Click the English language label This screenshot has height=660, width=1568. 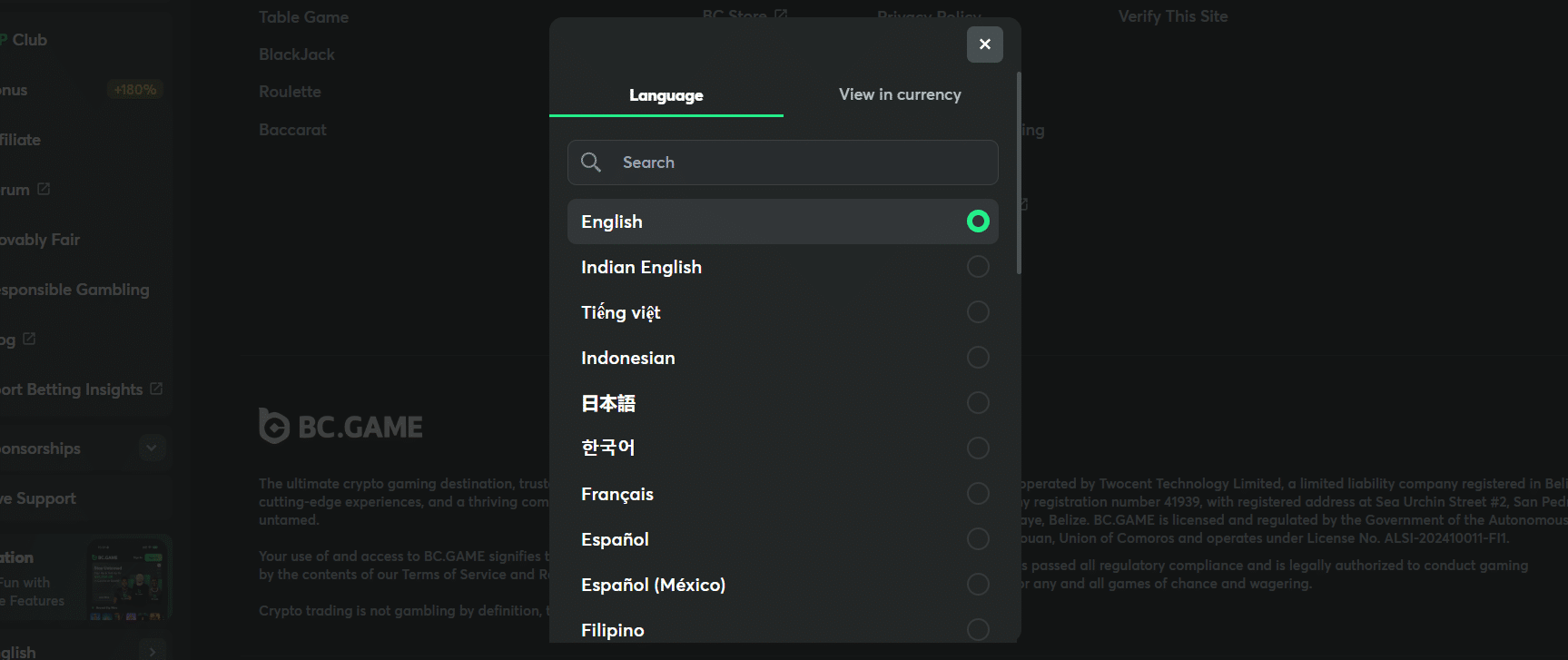click(612, 222)
